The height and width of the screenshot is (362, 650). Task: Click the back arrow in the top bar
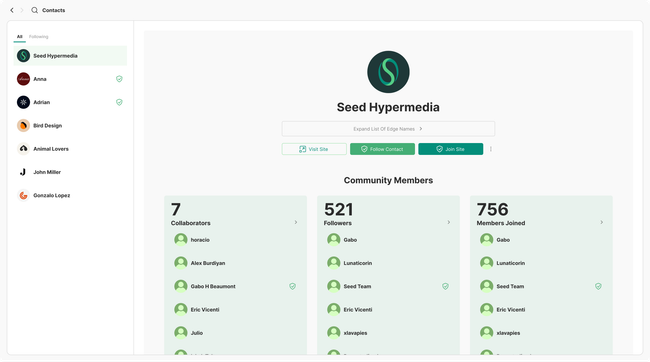click(x=12, y=10)
